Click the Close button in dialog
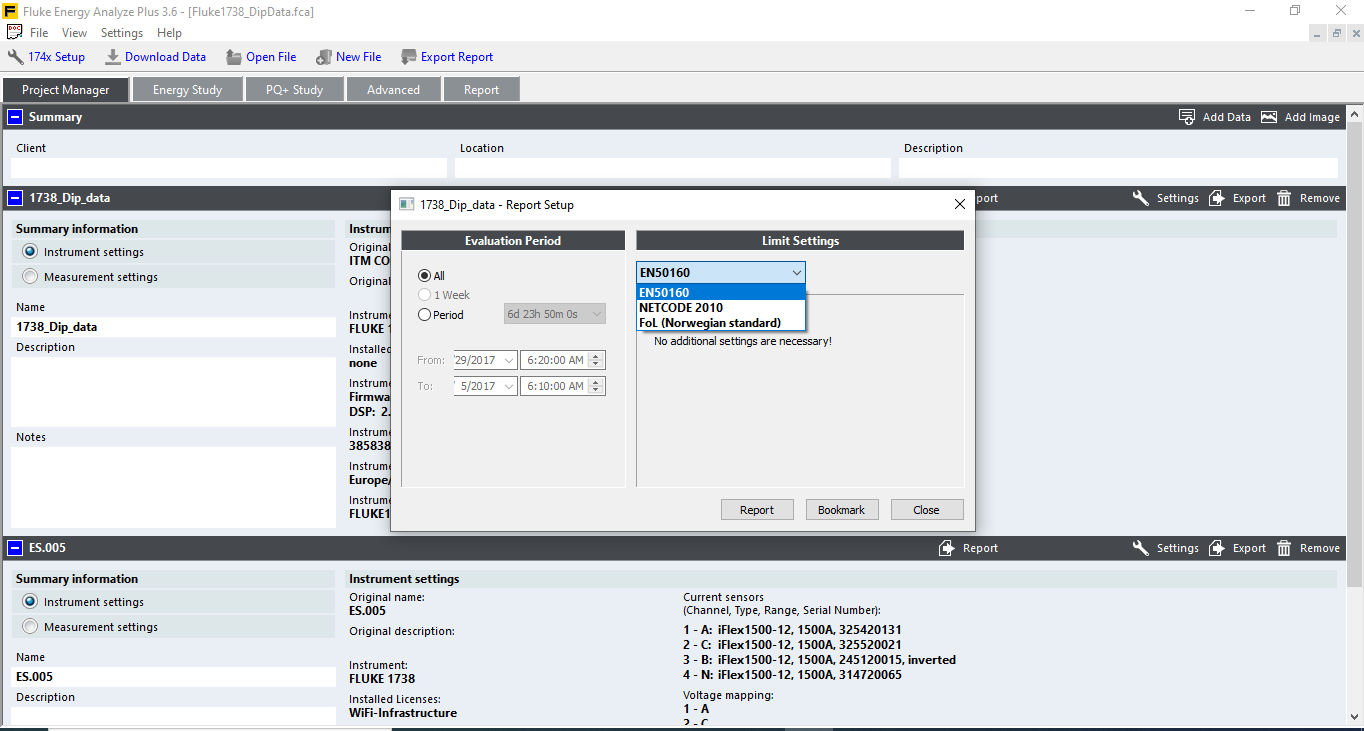 (x=927, y=510)
